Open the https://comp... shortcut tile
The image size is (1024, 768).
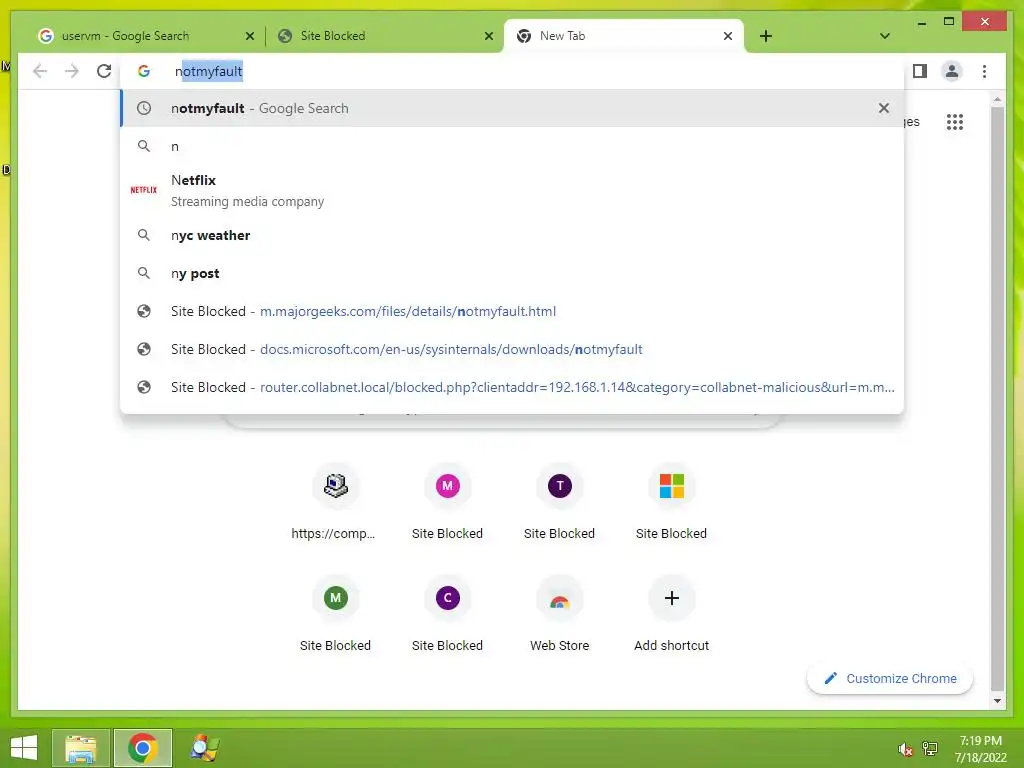coord(334,502)
